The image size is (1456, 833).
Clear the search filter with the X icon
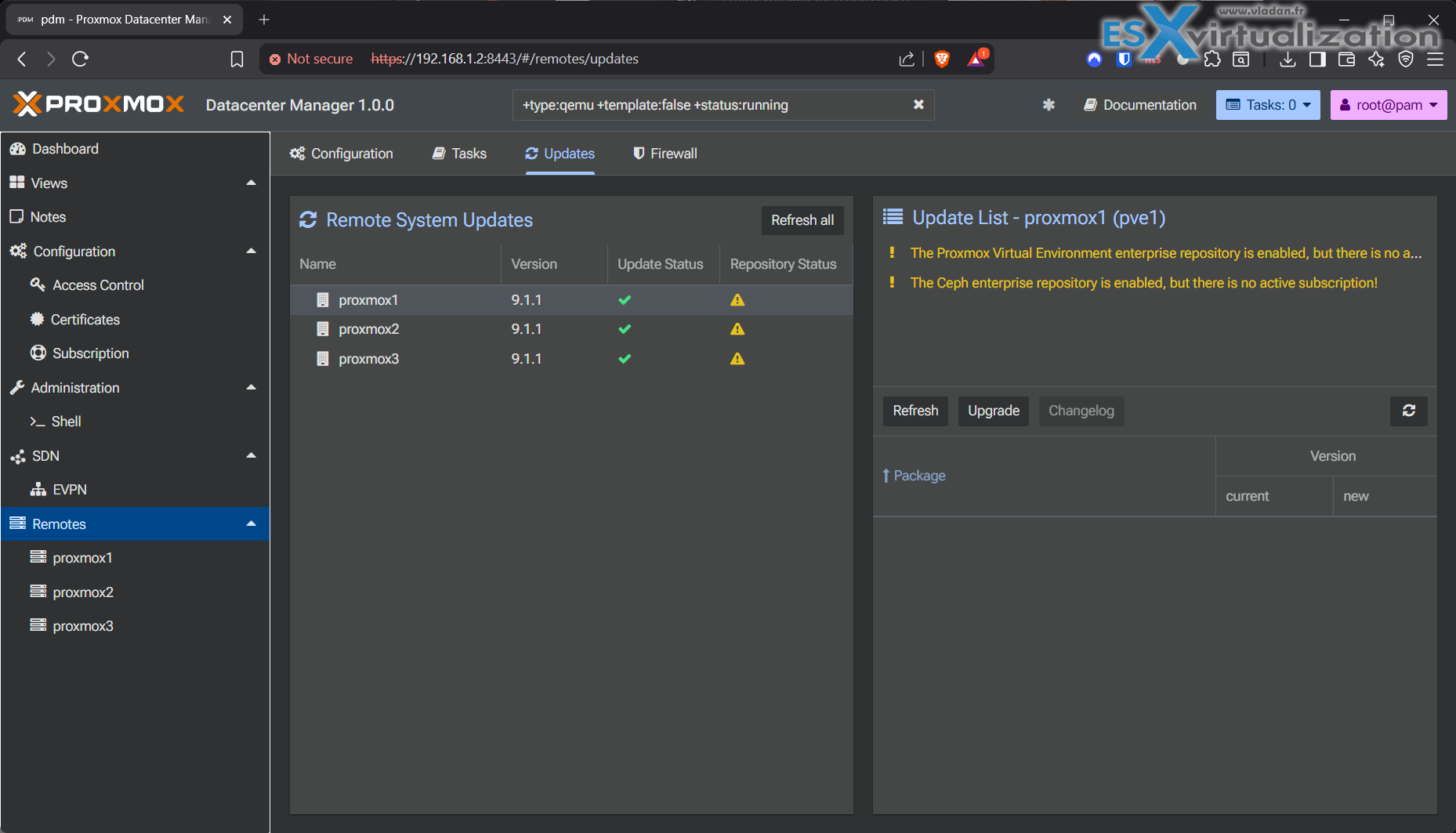918,105
